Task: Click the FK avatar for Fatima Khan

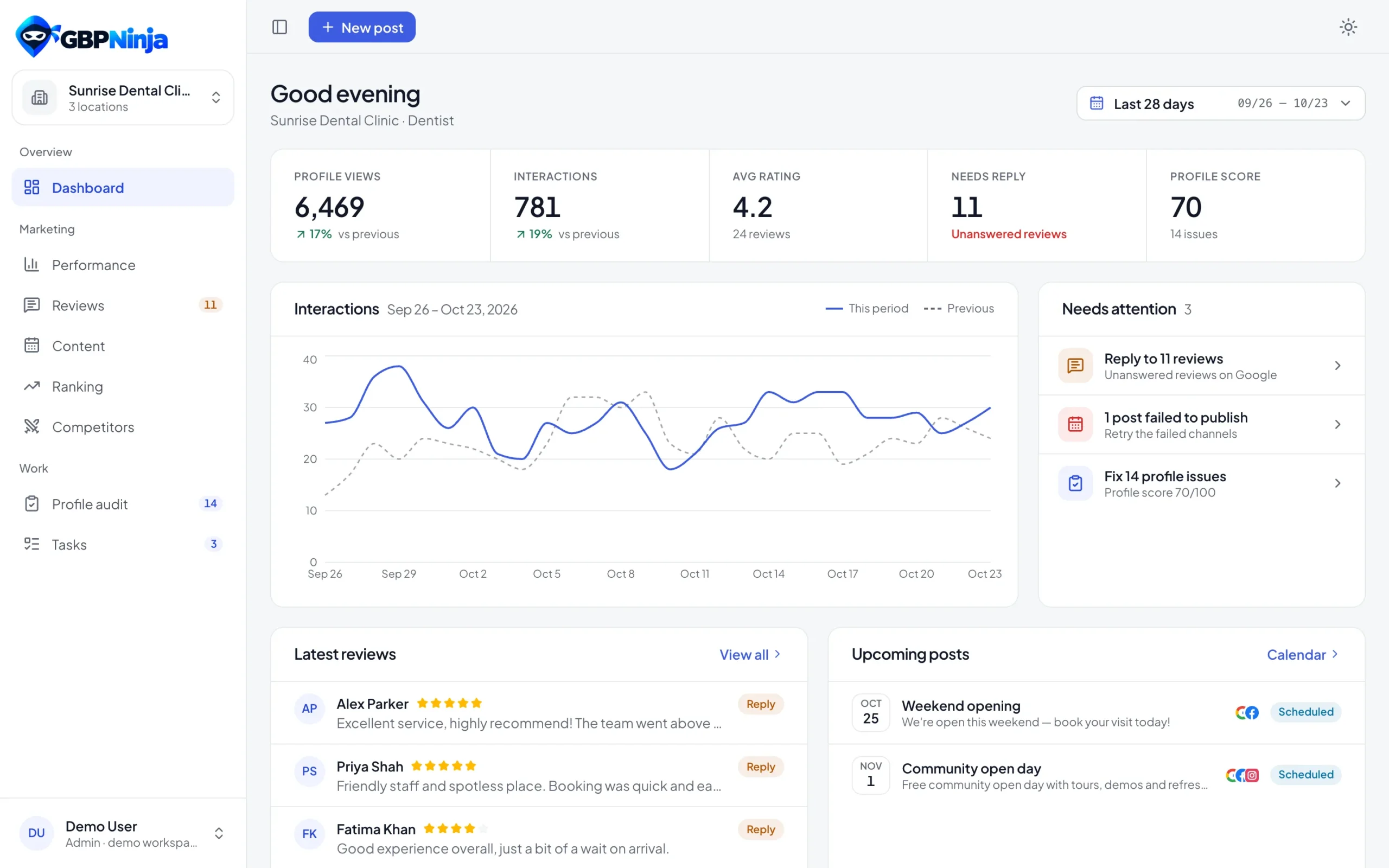Action: tap(309, 834)
